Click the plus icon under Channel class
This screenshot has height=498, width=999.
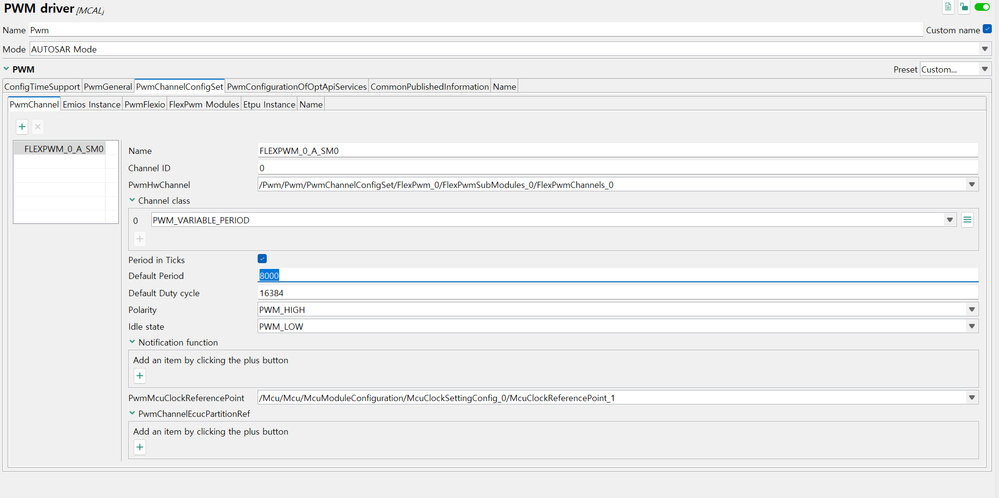click(x=140, y=239)
